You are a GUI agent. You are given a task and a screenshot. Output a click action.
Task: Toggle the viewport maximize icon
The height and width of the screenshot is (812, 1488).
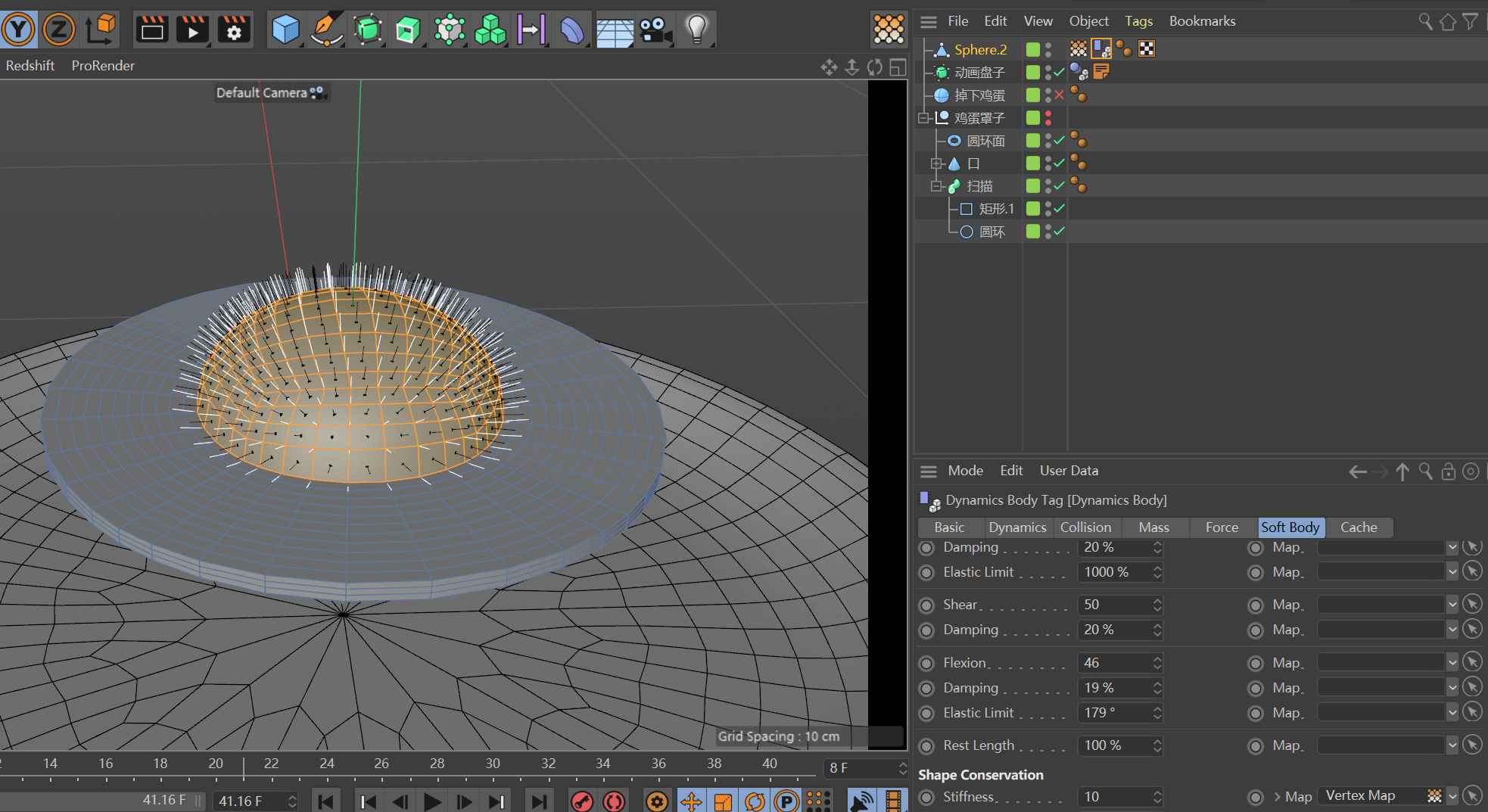[898, 67]
